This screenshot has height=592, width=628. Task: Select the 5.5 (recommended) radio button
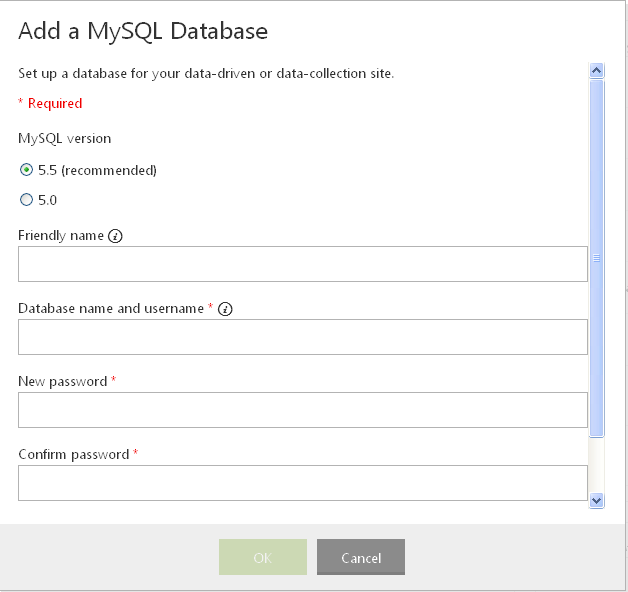tap(26, 170)
